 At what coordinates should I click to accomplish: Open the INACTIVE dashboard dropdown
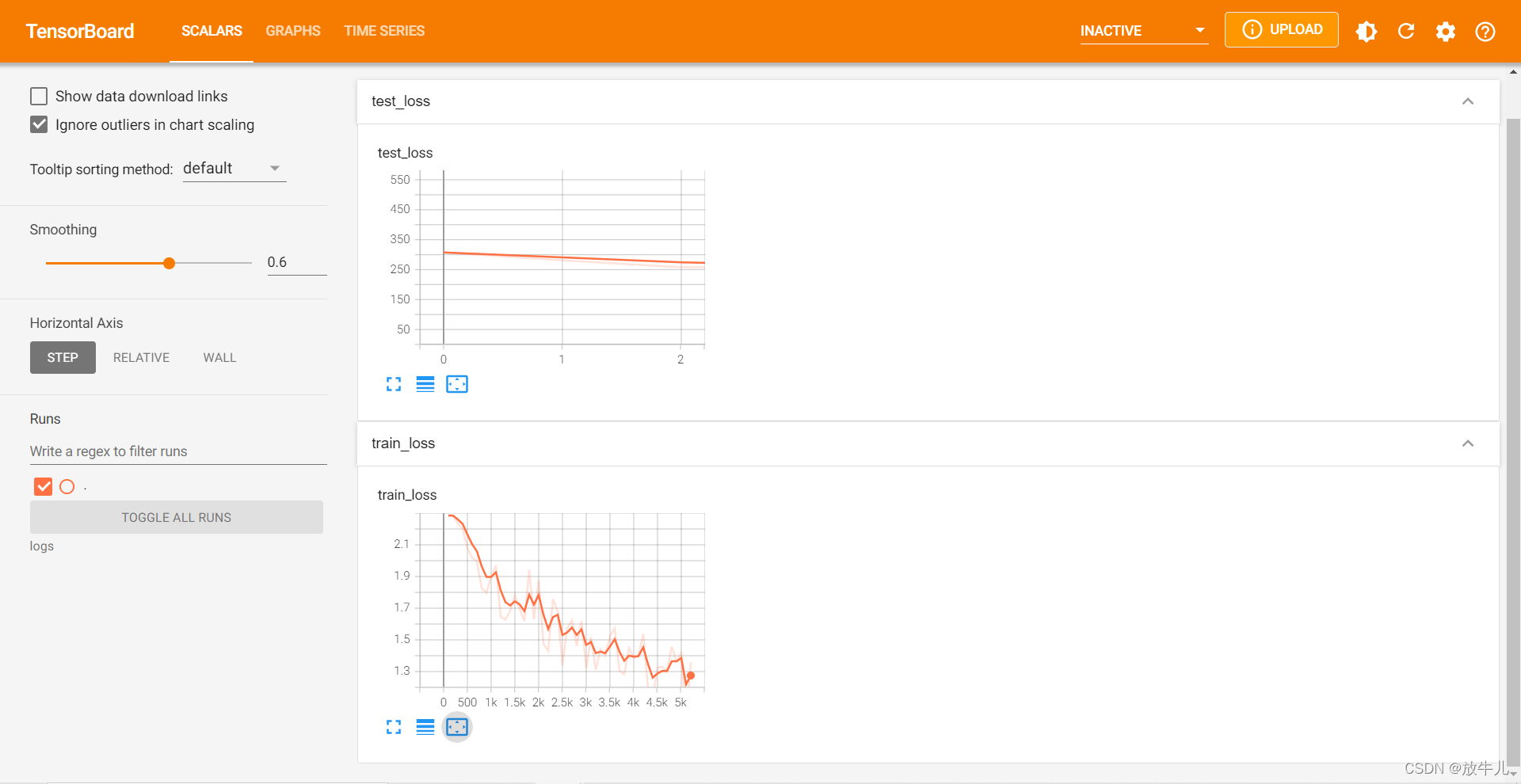point(1143,30)
